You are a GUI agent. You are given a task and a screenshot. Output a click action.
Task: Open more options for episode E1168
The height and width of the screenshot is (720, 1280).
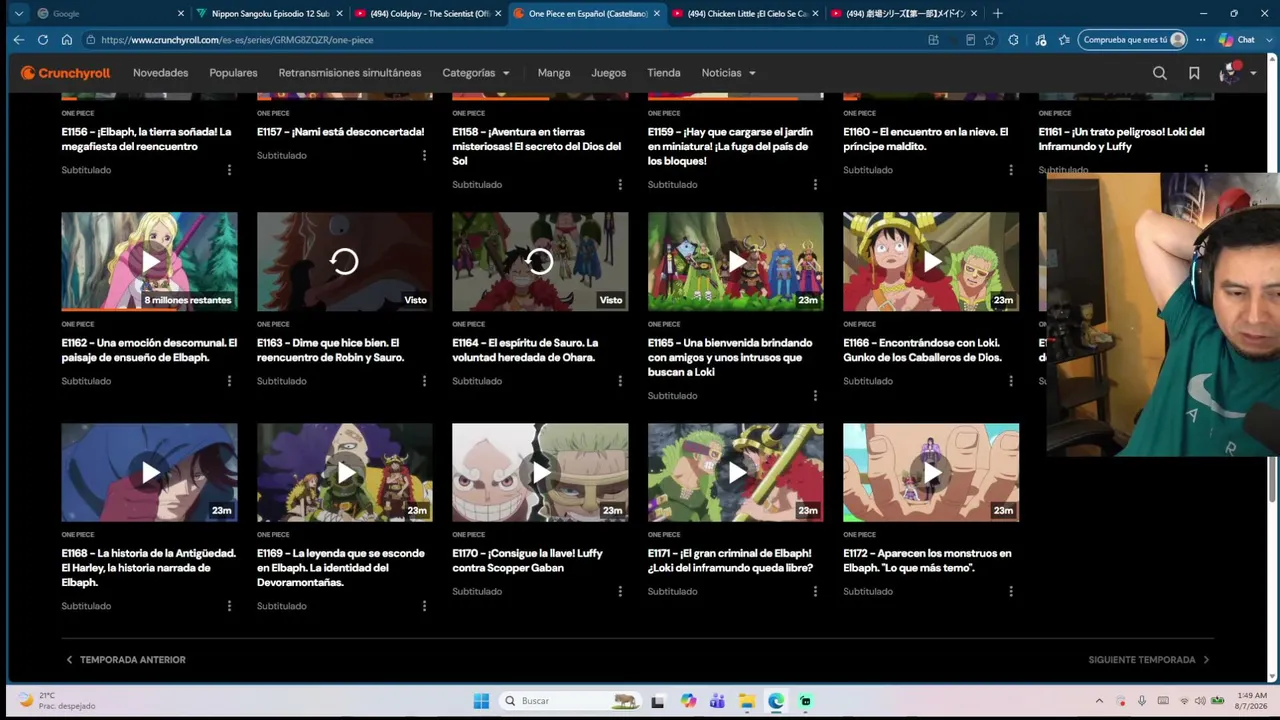(229, 606)
